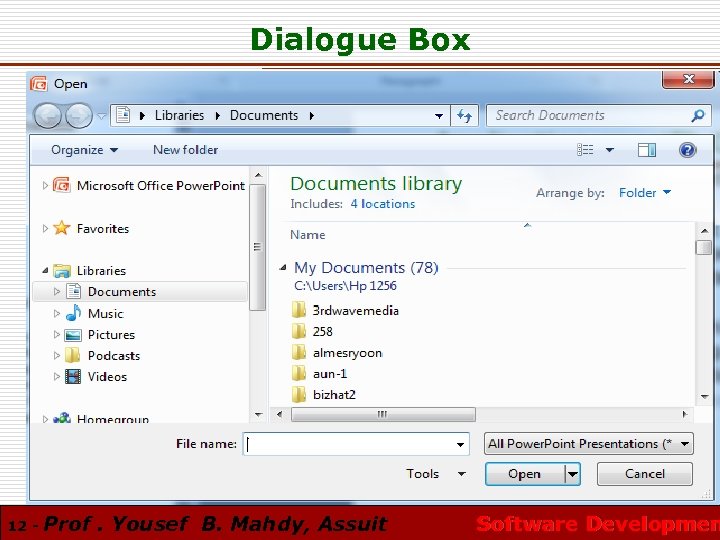This screenshot has height=540, width=720.
Task: Open the All PowerPoint Presentations file type dropdown
Action: tap(589, 444)
